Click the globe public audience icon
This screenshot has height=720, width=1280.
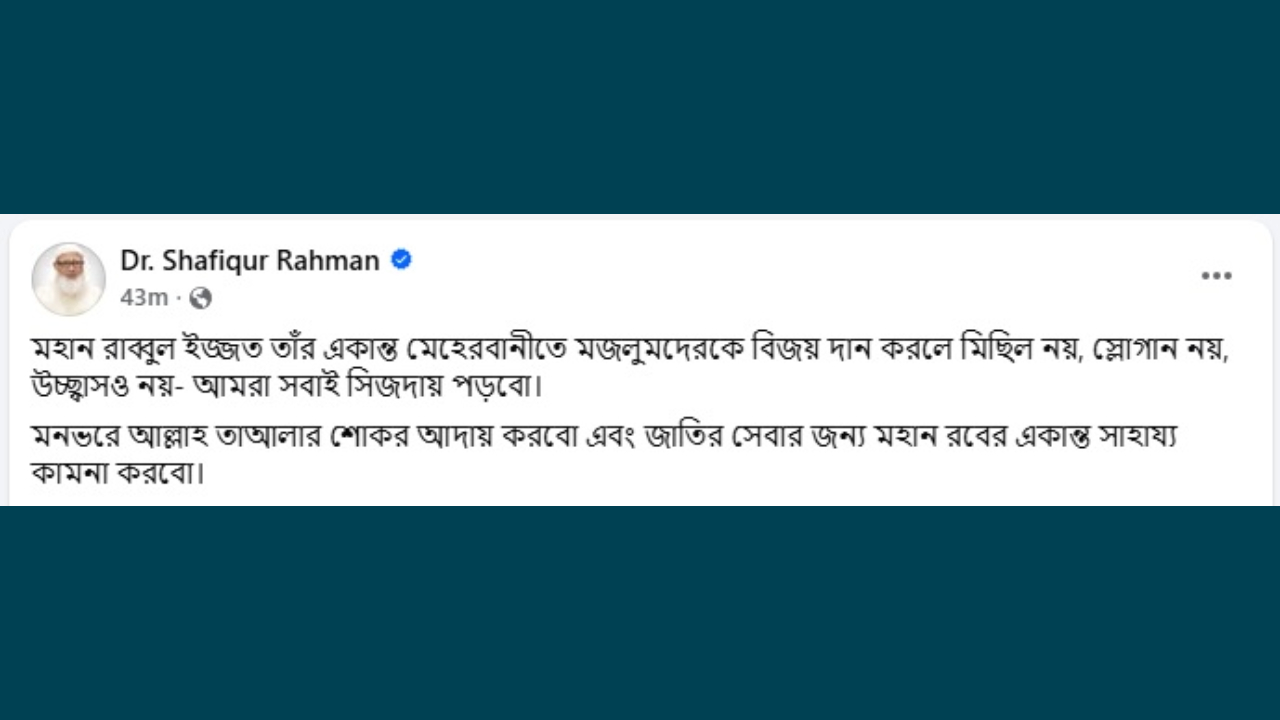tap(200, 297)
